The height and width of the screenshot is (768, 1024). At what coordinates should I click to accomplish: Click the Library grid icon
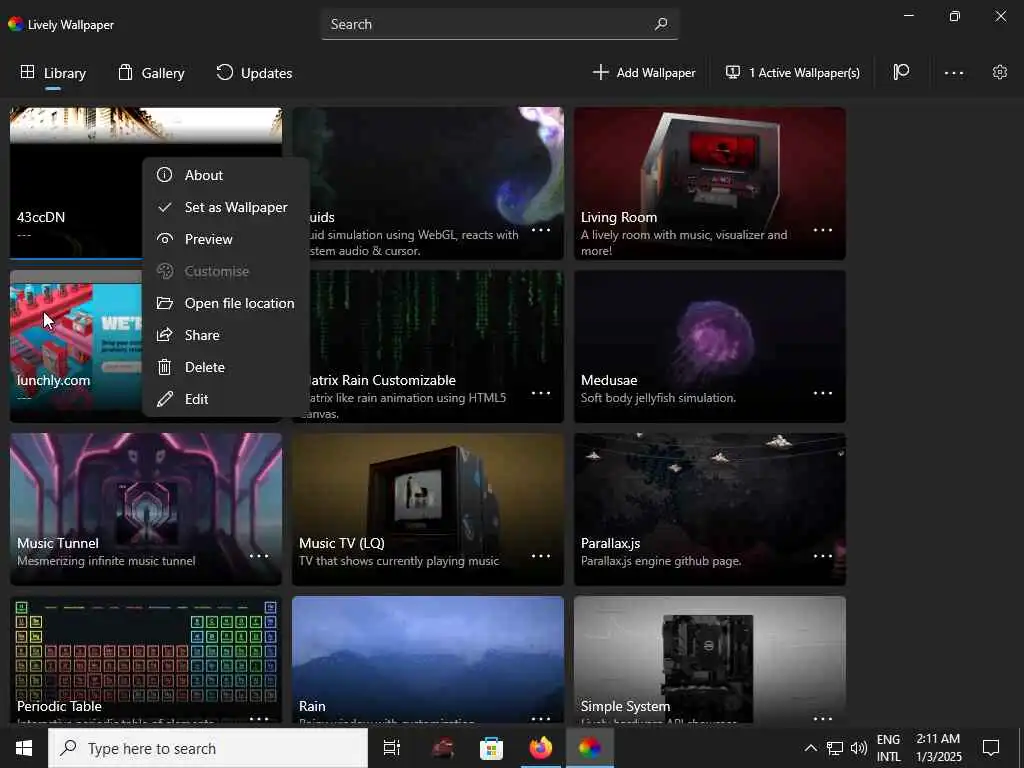(x=27, y=72)
